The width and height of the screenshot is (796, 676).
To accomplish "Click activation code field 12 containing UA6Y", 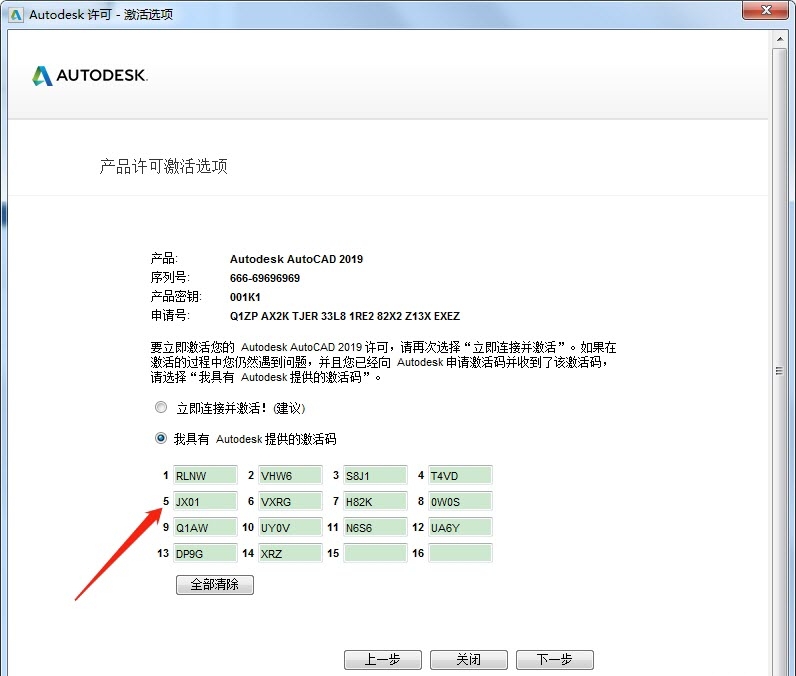I will tap(460, 527).
